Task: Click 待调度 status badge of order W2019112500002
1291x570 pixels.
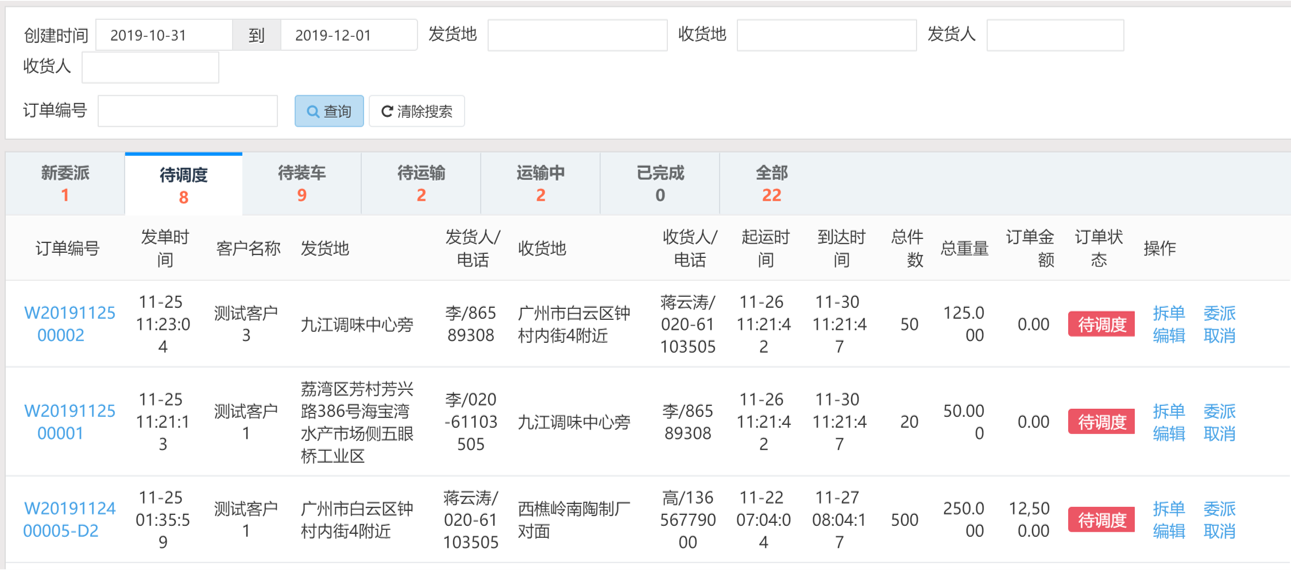Action: (x=1101, y=324)
